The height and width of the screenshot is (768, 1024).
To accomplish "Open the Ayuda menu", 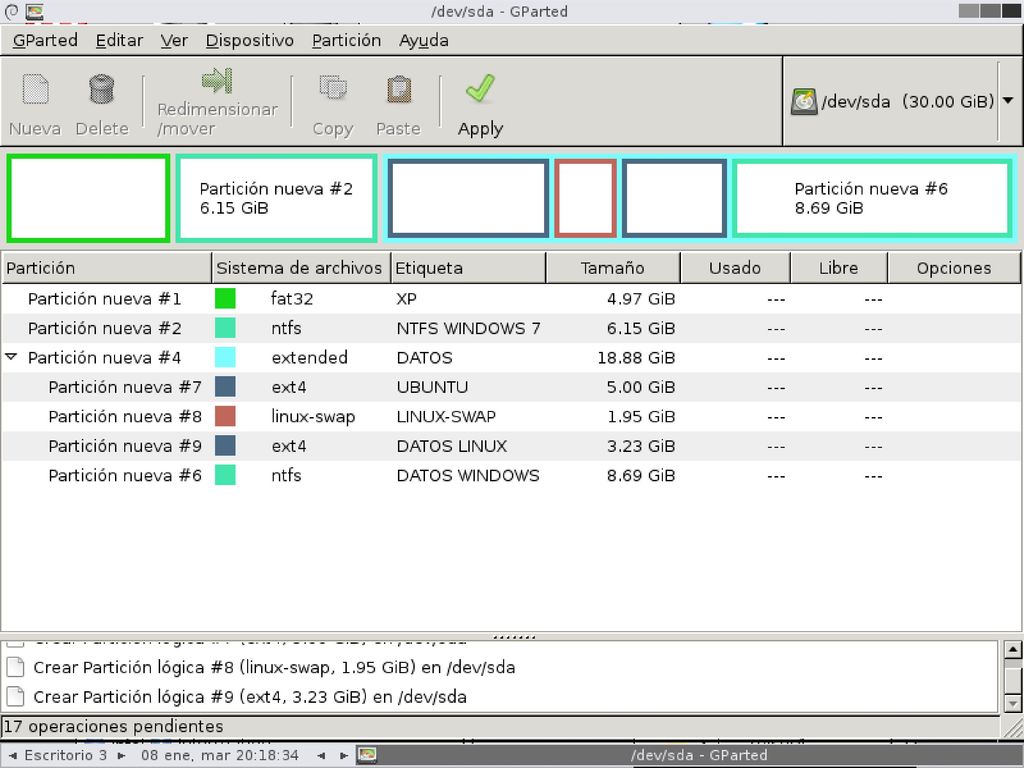I will click(423, 40).
